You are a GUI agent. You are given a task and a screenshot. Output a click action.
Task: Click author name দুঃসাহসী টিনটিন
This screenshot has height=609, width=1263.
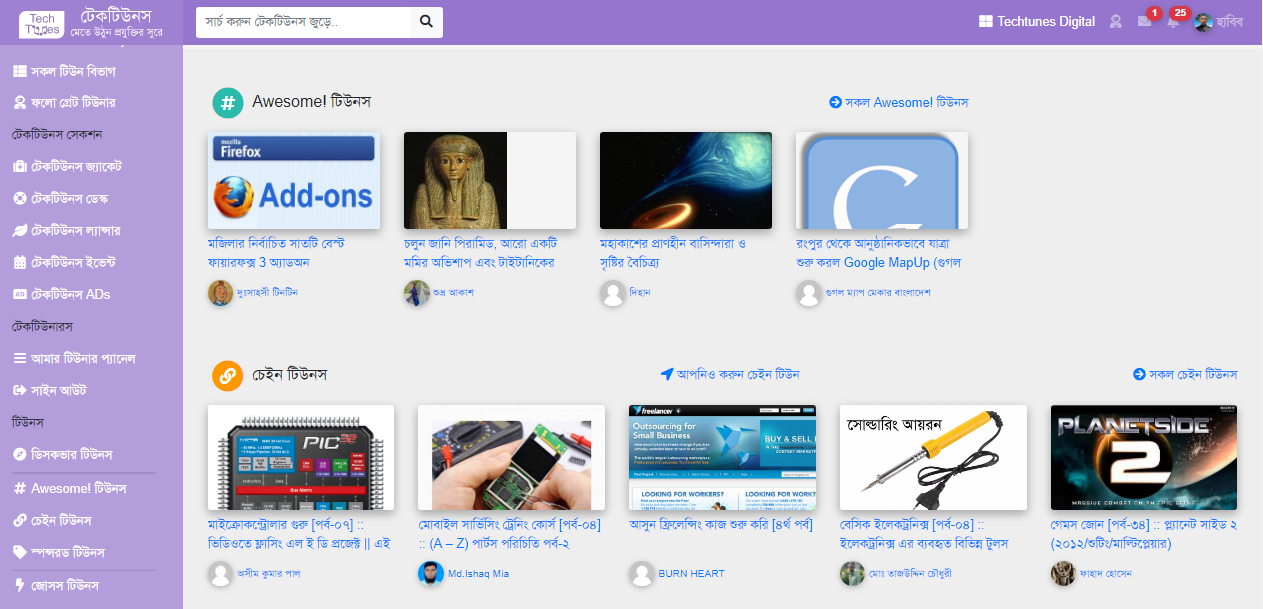268,293
